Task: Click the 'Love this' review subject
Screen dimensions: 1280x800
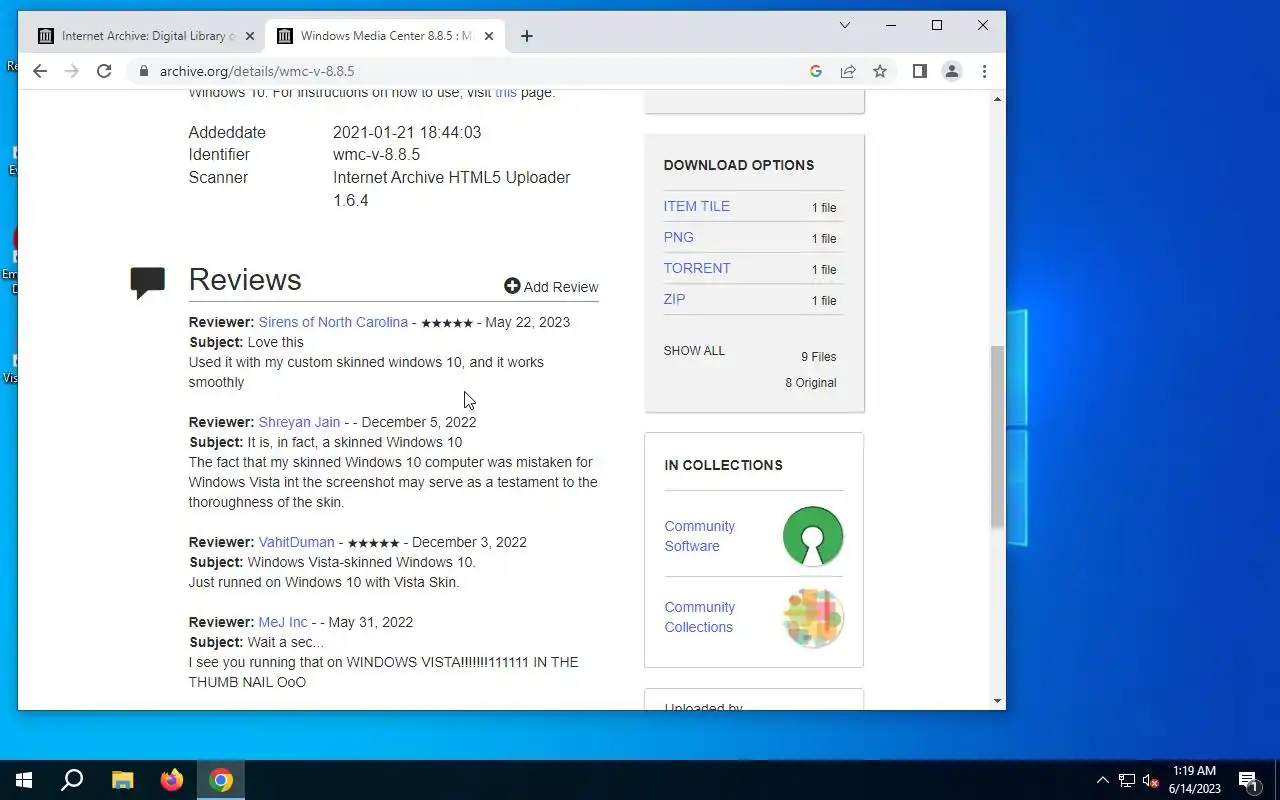Action: [x=275, y=342]
